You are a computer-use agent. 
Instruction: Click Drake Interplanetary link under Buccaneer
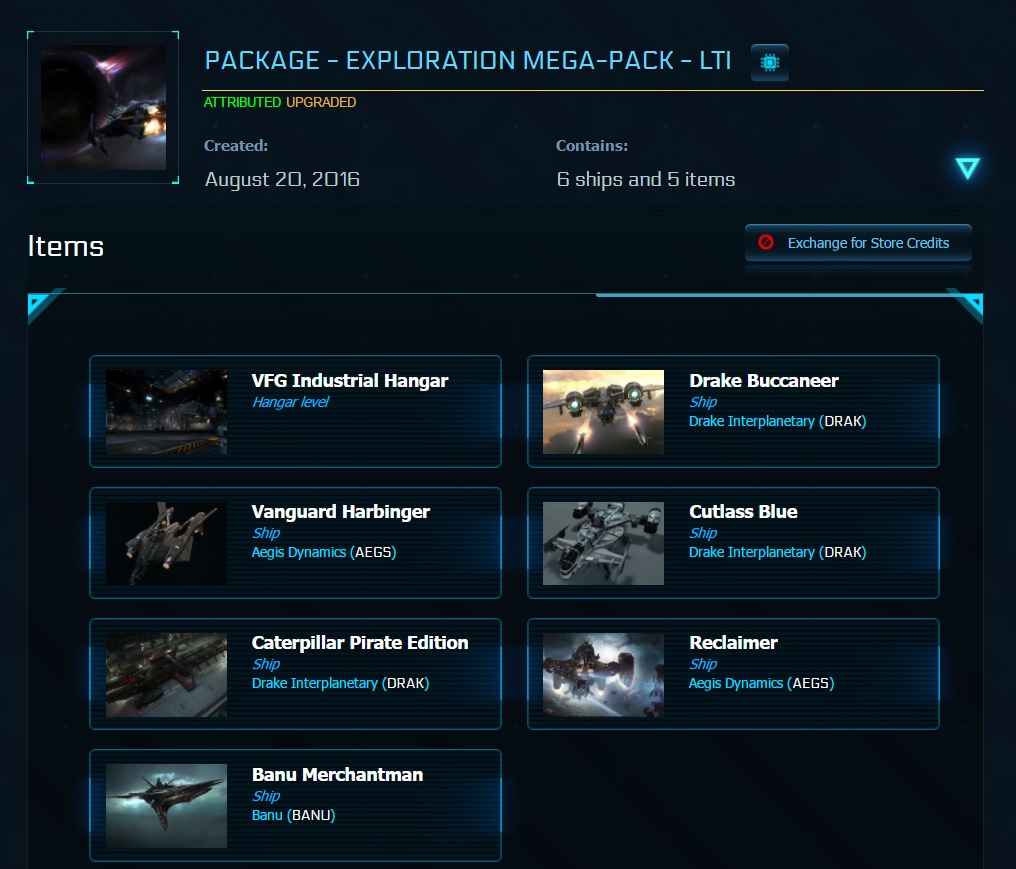click(751, 422)
